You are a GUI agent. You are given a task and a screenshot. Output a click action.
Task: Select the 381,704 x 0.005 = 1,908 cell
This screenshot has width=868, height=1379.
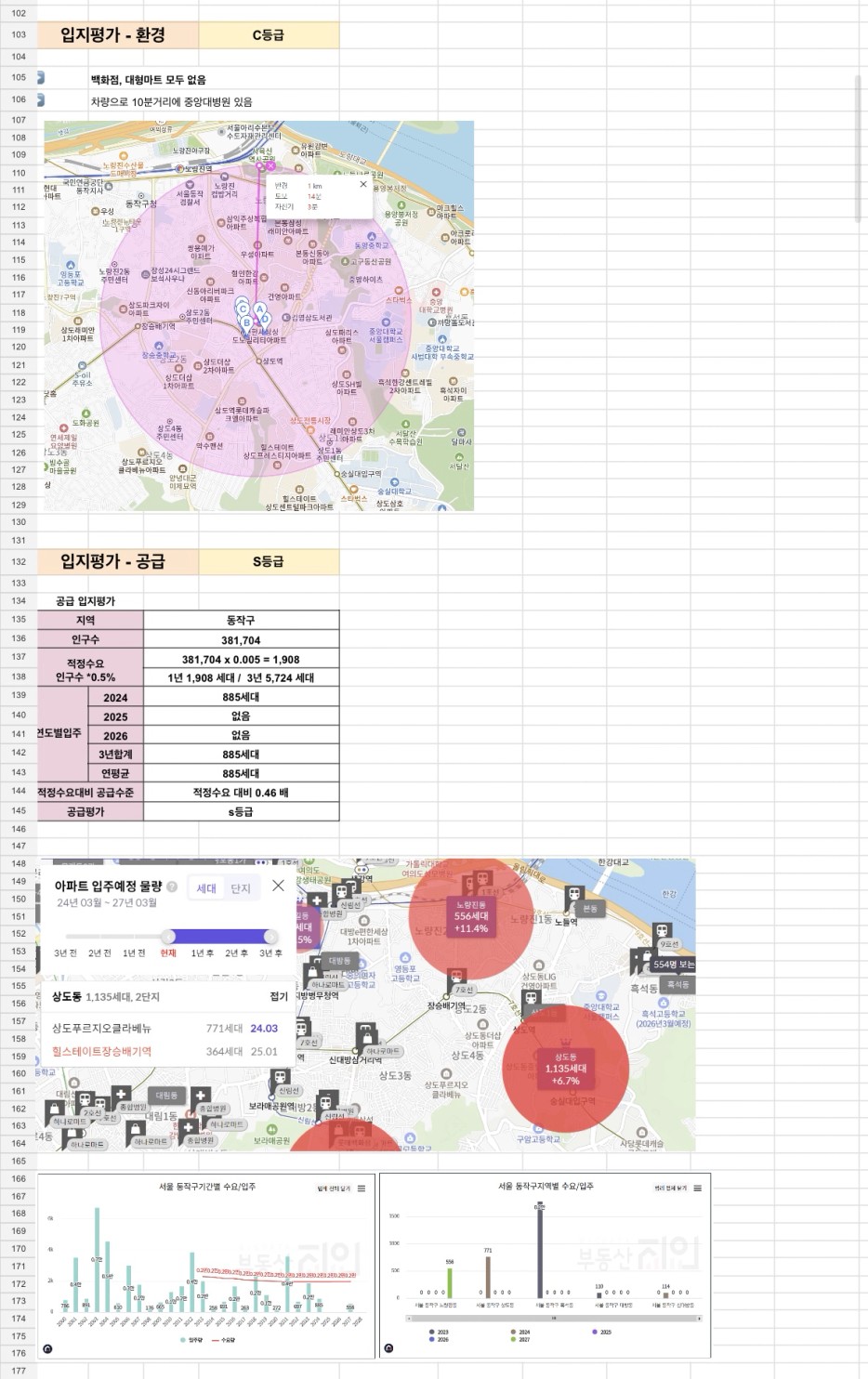pyautogui.click(x=242, y=659)
